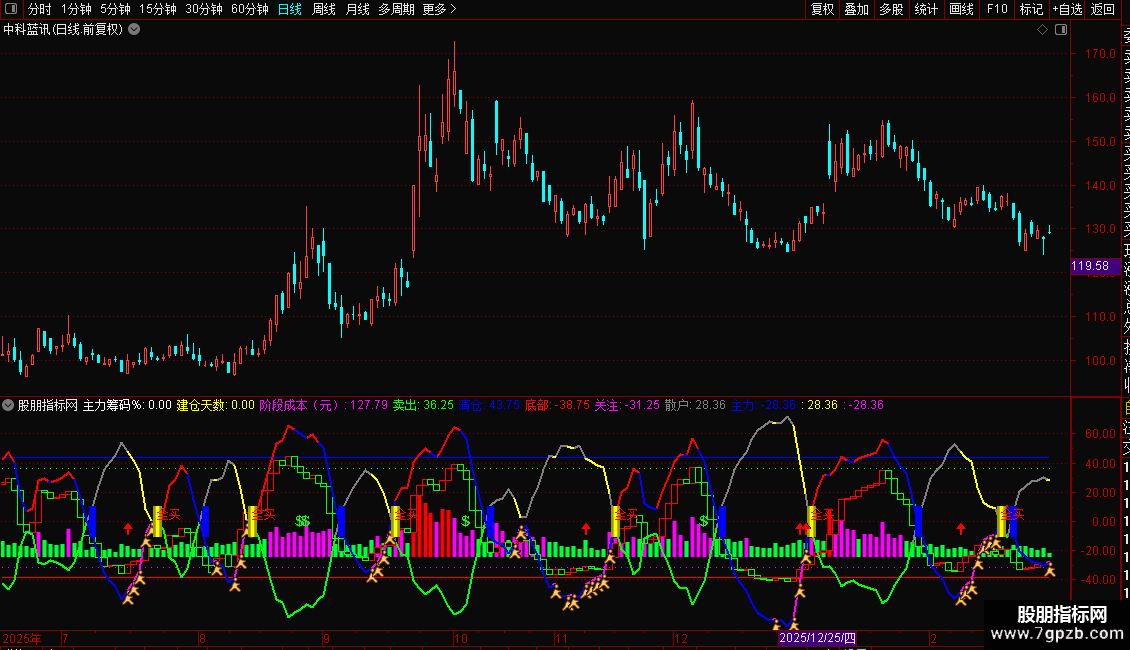Viewport: 1130px width, 650px height.
Task: Click the 阶段成本 127.79 readout
Action: (x=324, y=405)
